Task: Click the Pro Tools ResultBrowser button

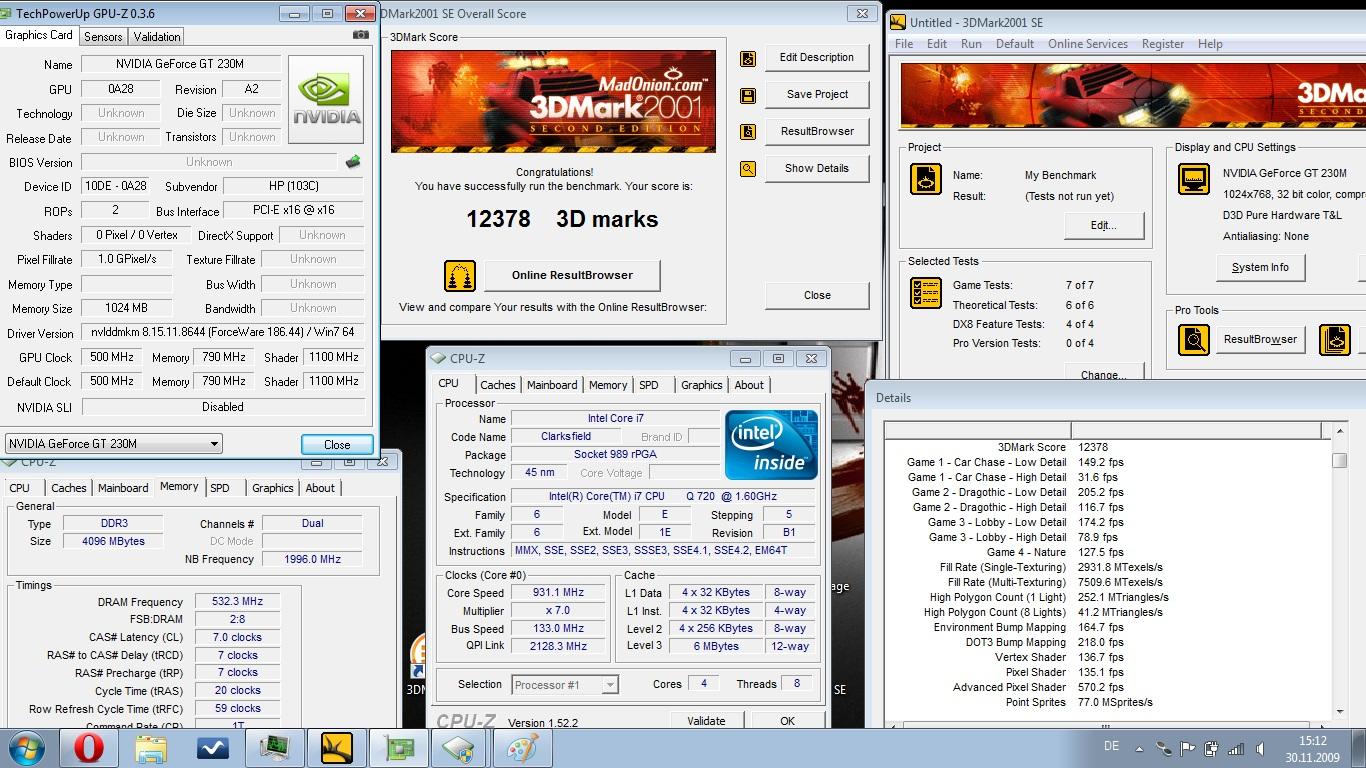Action: point(1260,340)
